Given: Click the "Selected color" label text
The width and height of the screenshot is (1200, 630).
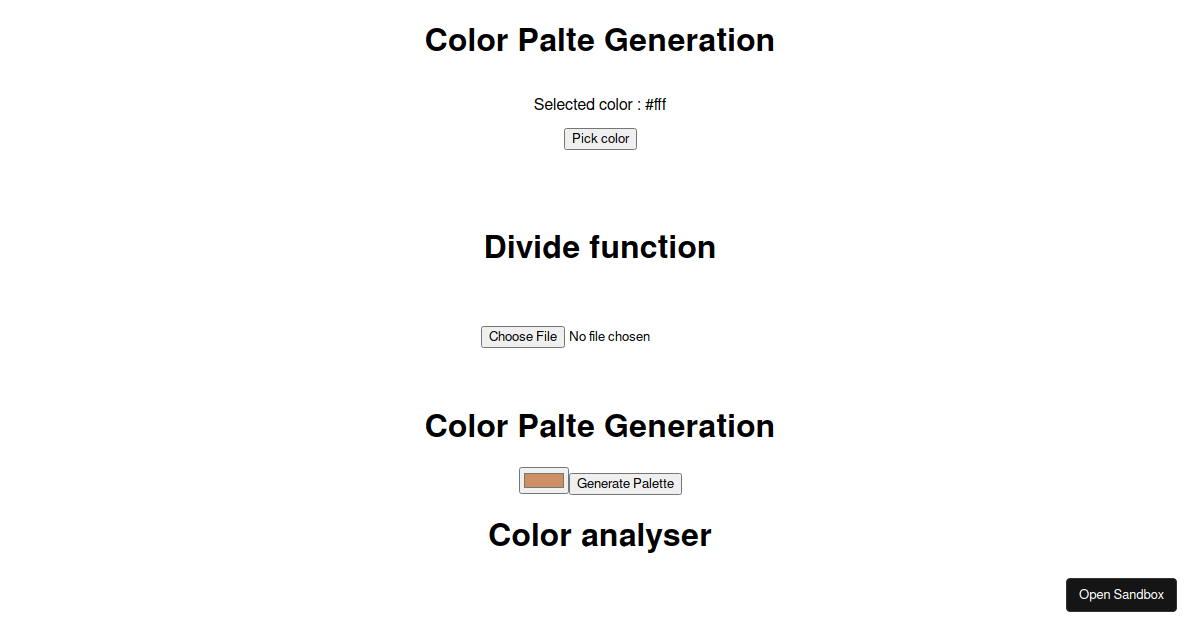Looking at the screenshot, I should (583, 104).
